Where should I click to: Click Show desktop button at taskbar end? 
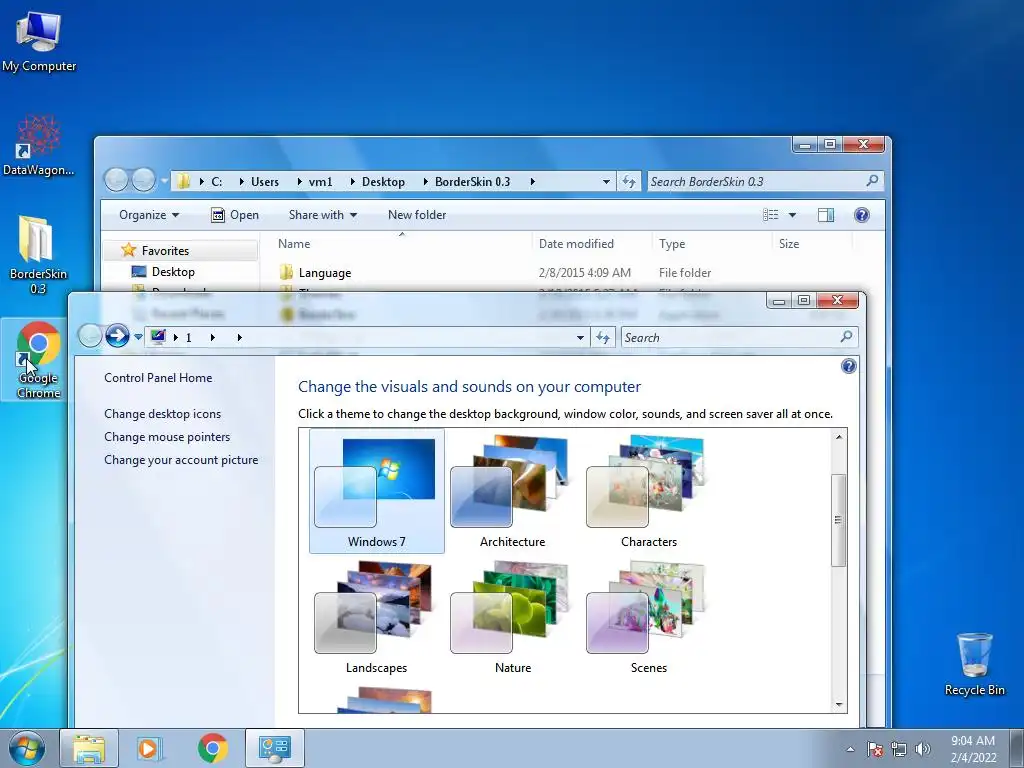pos(1017,748)
